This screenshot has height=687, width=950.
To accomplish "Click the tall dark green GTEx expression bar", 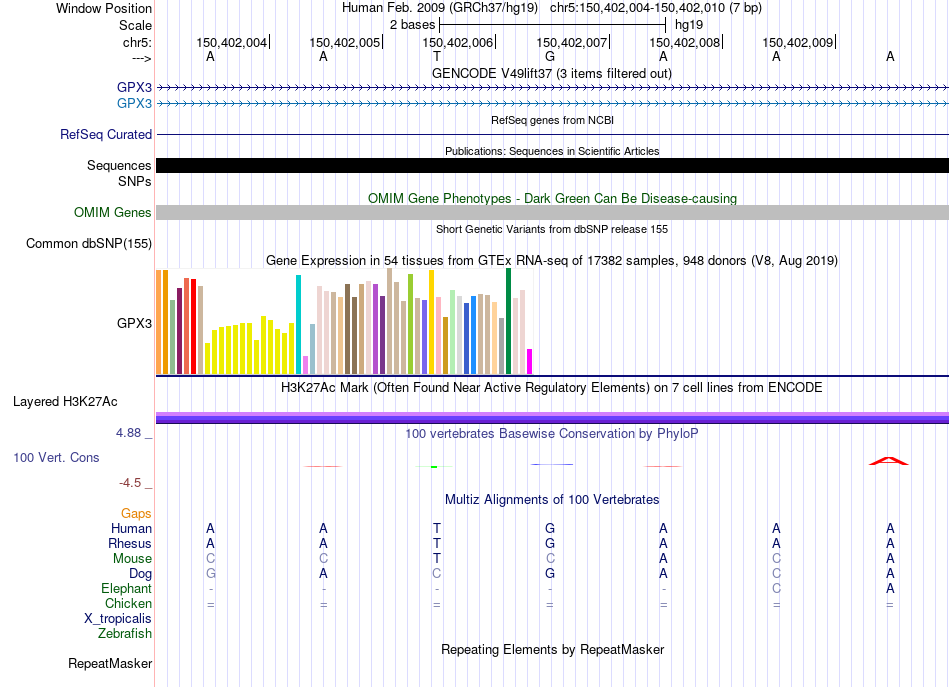I will point(508,321).
